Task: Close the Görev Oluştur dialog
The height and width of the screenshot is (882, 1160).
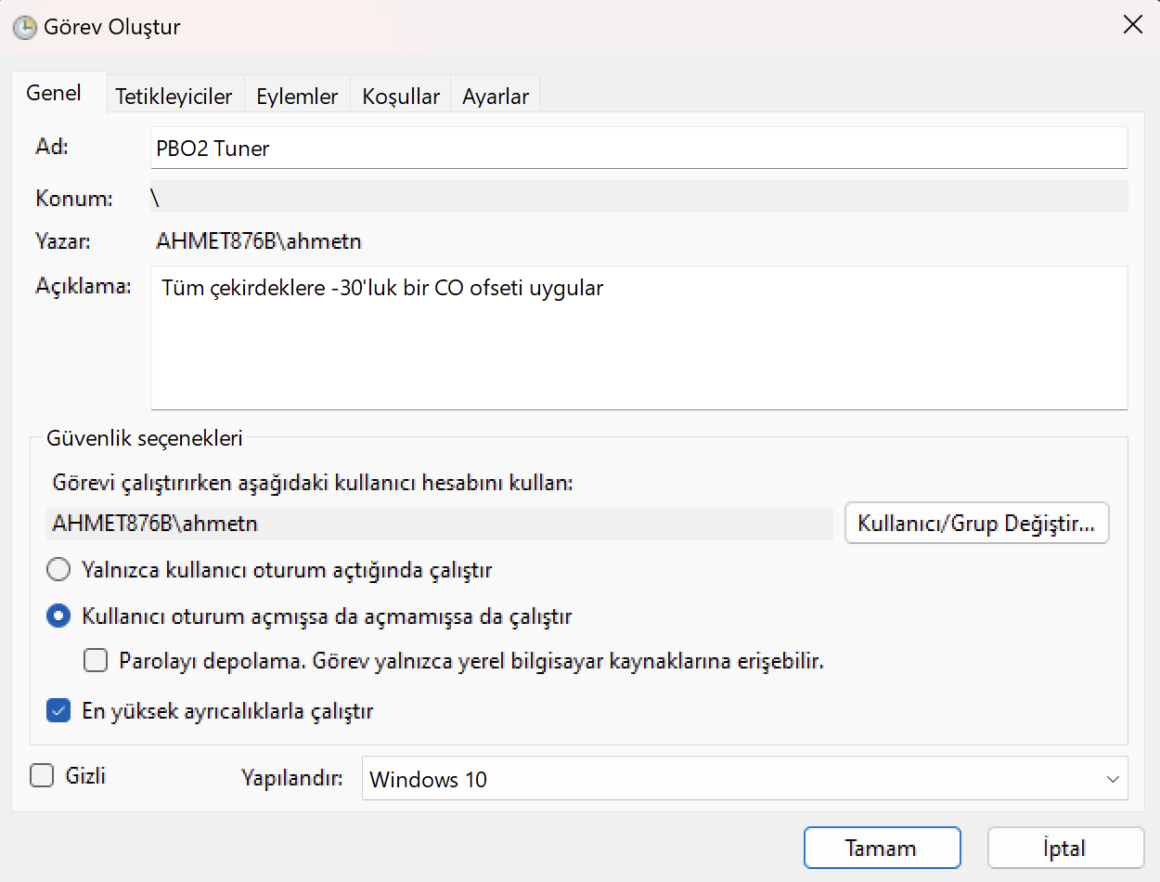Action: coord(1133,24)
